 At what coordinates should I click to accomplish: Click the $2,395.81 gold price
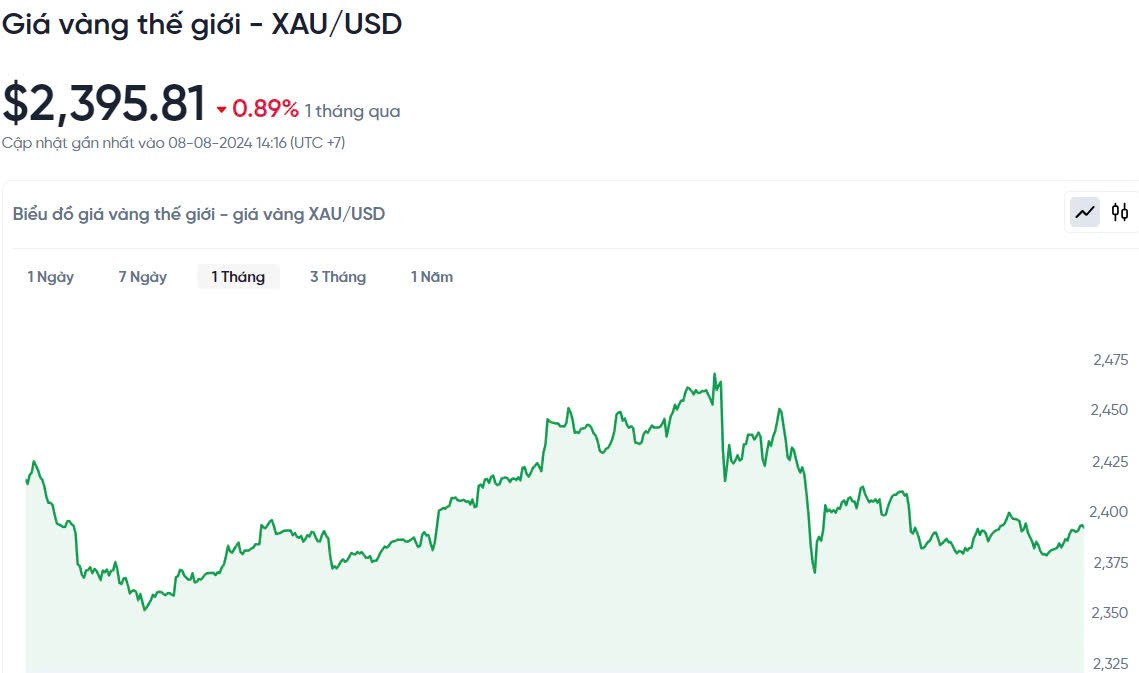pyautogui.click(x=104, y=103)
